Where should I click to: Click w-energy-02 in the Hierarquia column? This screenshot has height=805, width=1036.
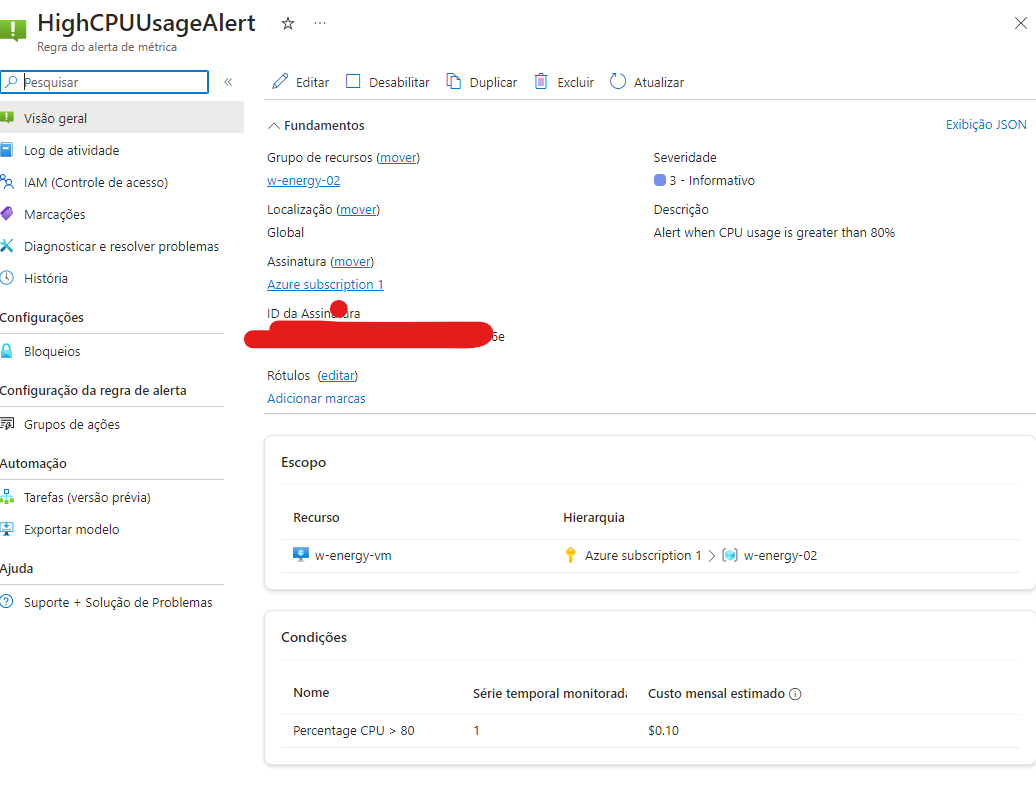(780, 556)
